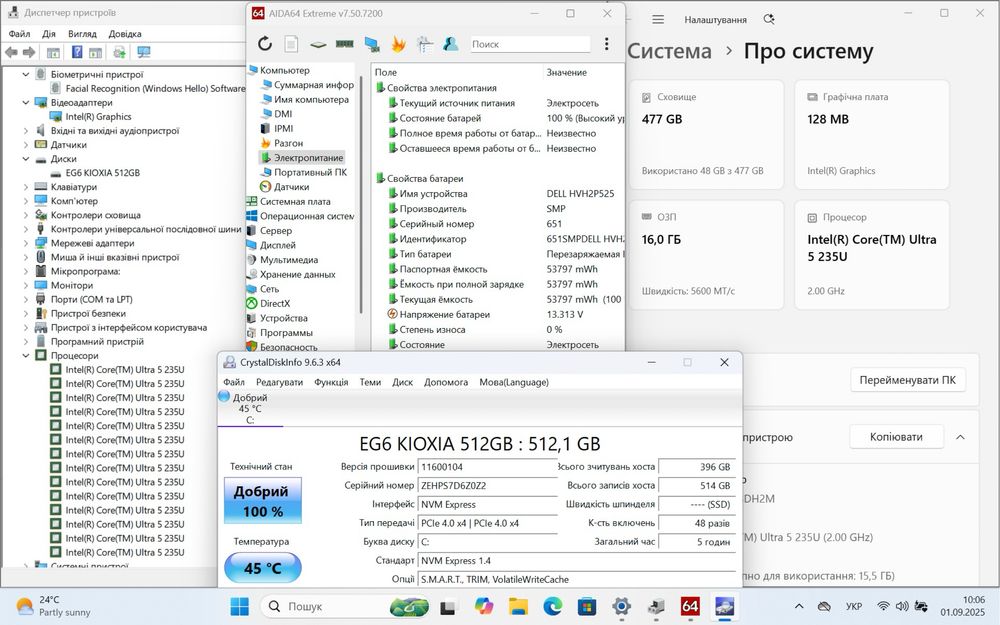Image resolution: width=1000 pixels, height=625 pixels.
Task: Select DirectX in AIDA64 tree
Action: [274, 304]
